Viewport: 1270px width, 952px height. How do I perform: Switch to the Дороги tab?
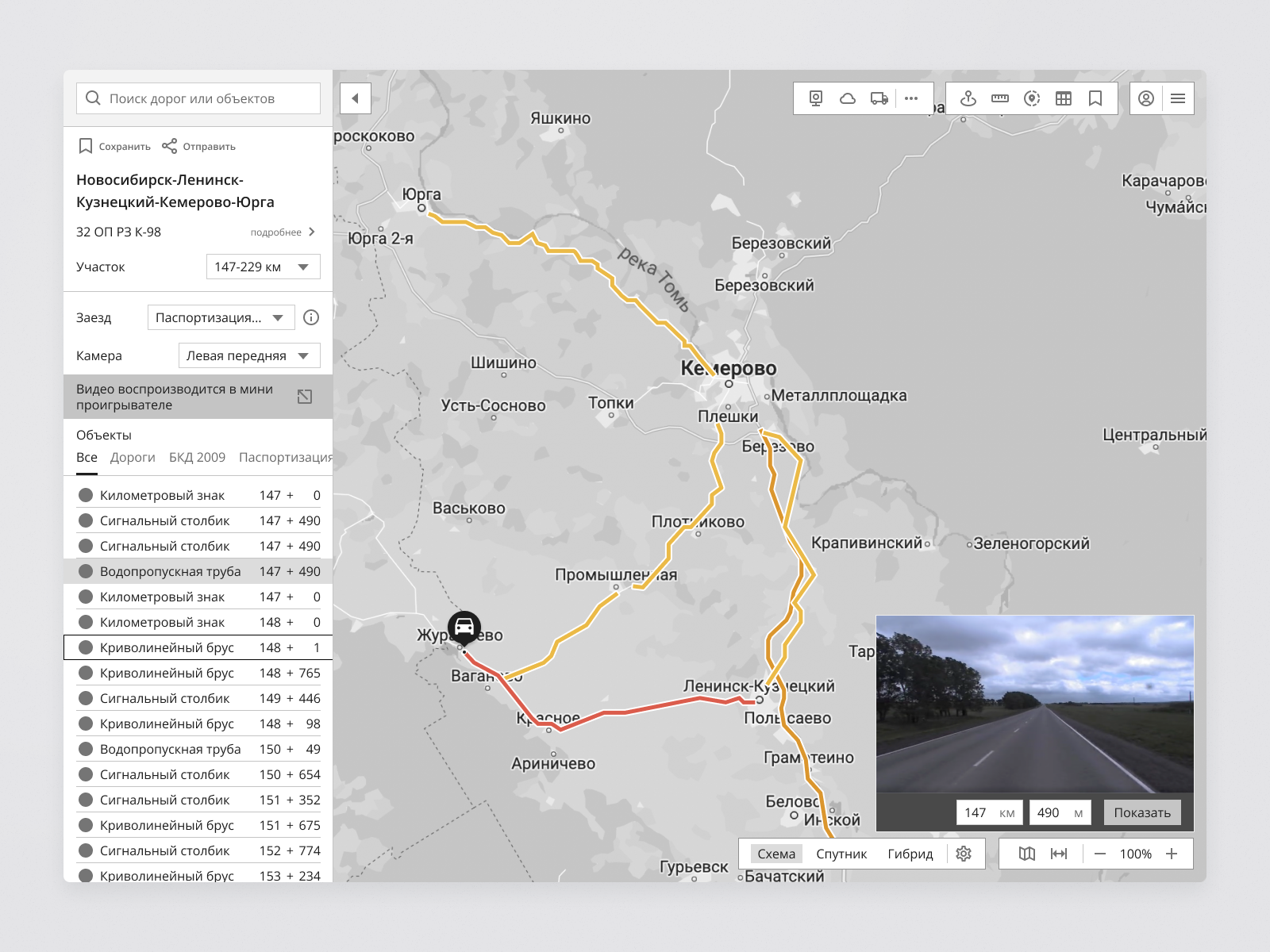pyautogui.click(x=133, y=457)
